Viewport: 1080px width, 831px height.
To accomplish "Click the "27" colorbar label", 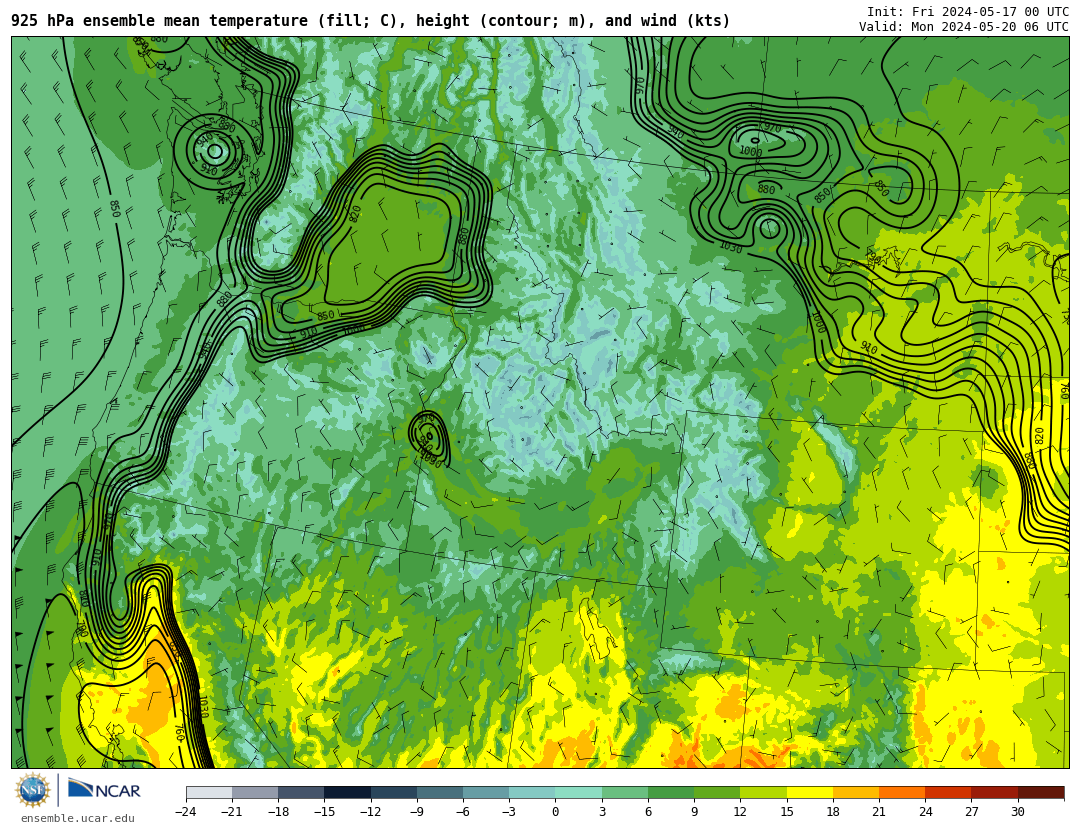I will click(x=971, y=812).
